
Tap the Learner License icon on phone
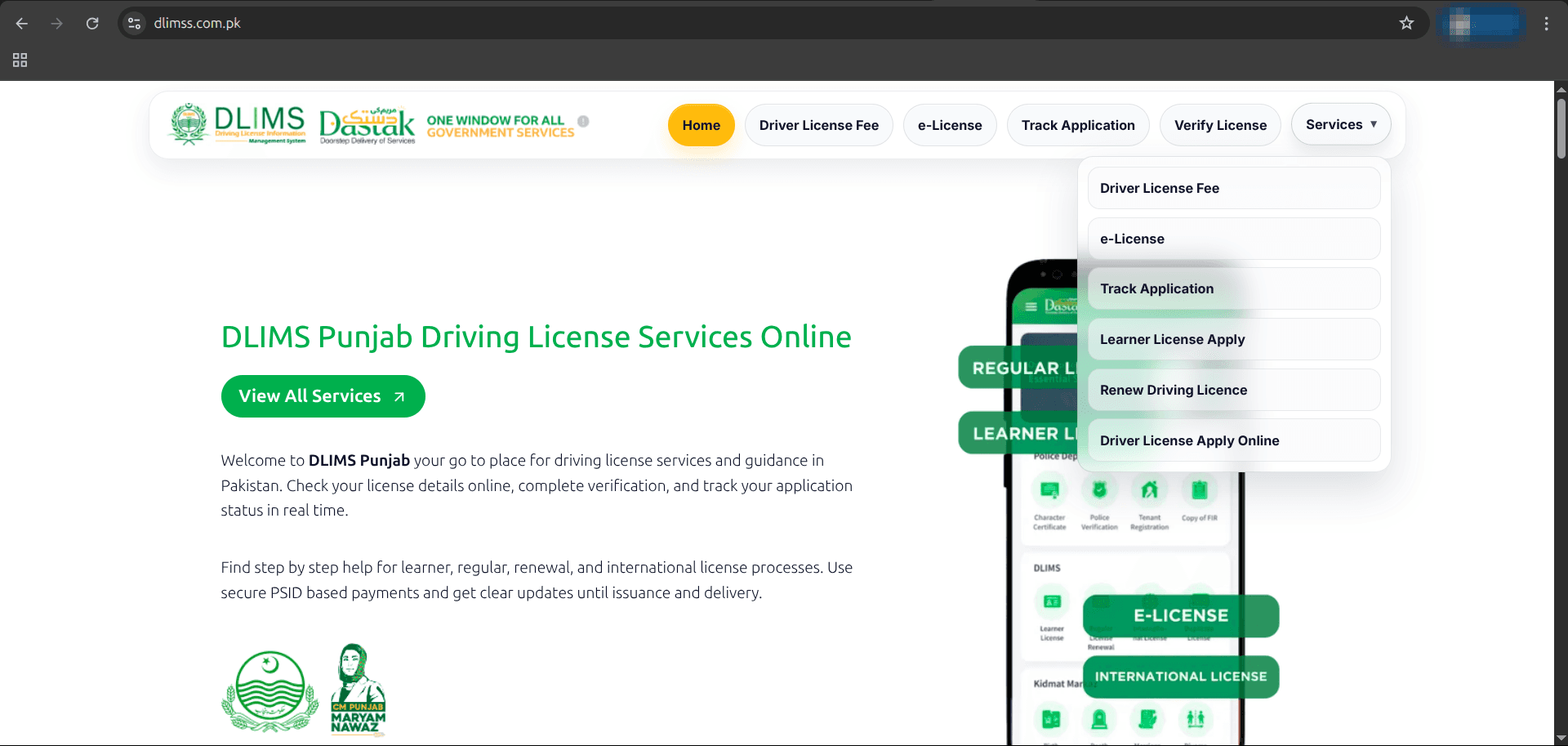point(1052,602)
